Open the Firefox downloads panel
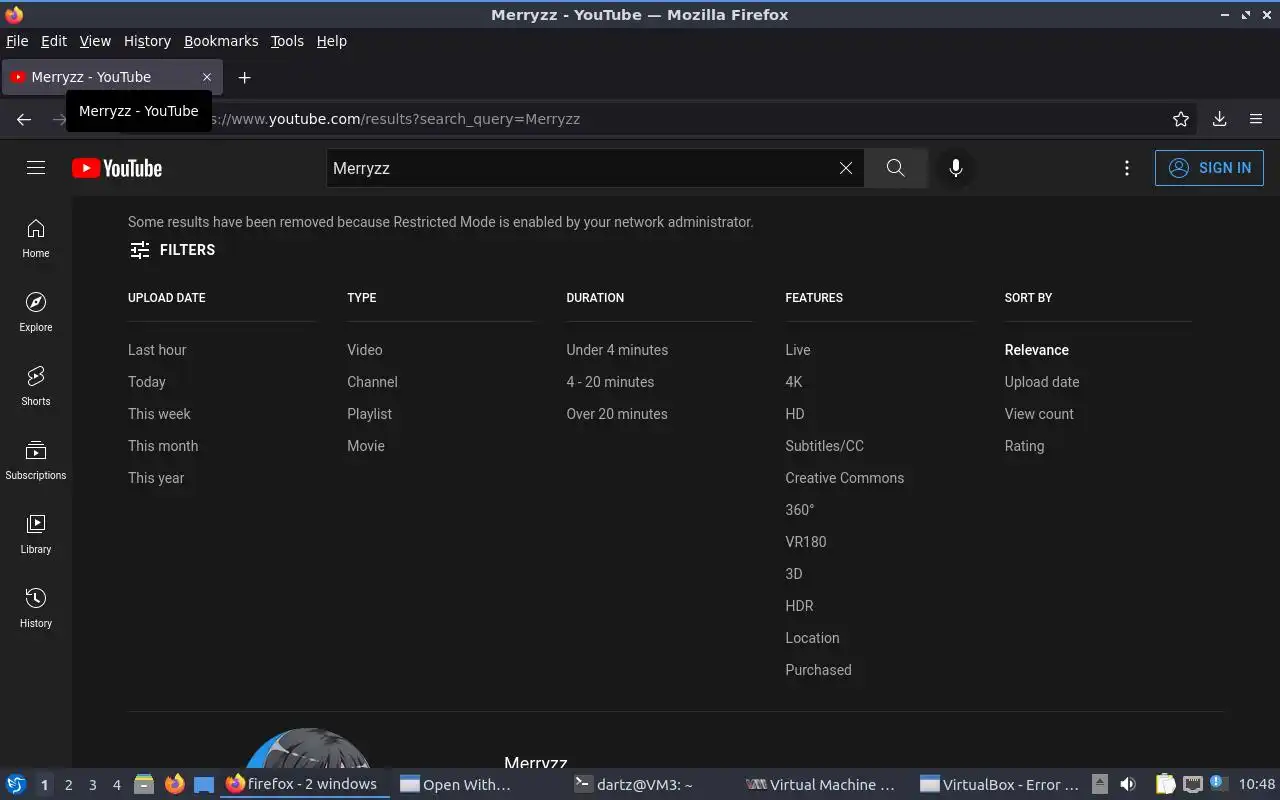Image resolution: width=1280 pixels, height=800 pixels. click(x=1220, y=119)
